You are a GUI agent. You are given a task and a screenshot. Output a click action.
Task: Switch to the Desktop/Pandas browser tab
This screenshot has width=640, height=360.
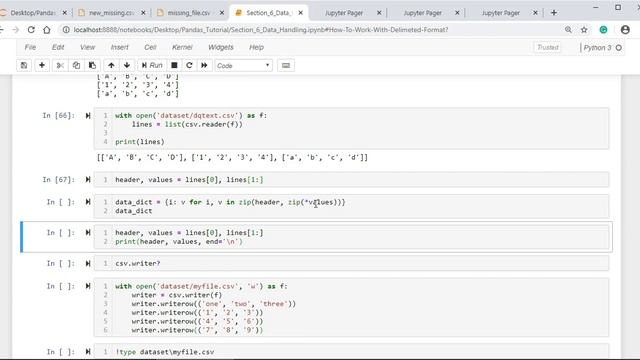tap(33, 13)
